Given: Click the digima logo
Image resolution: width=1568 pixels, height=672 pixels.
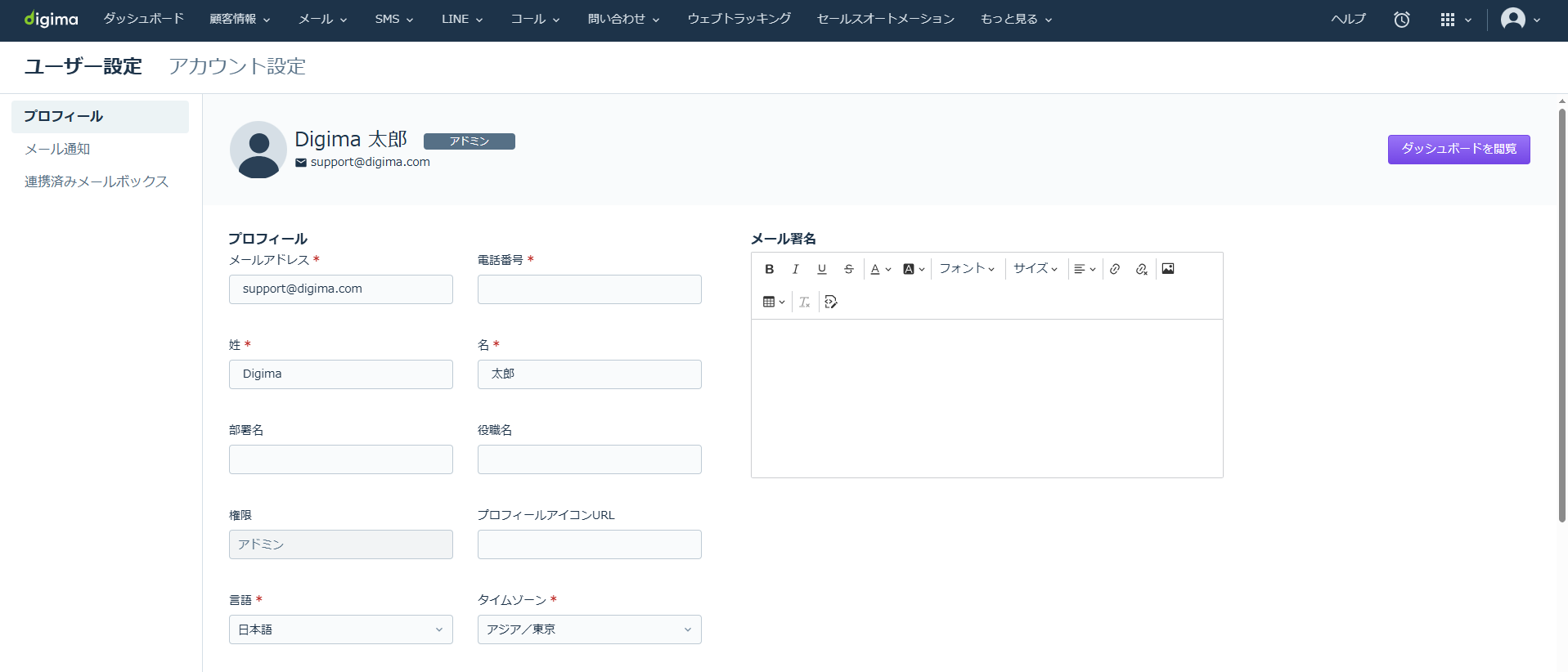Looking at the screenshot, I should pos(51,19).
